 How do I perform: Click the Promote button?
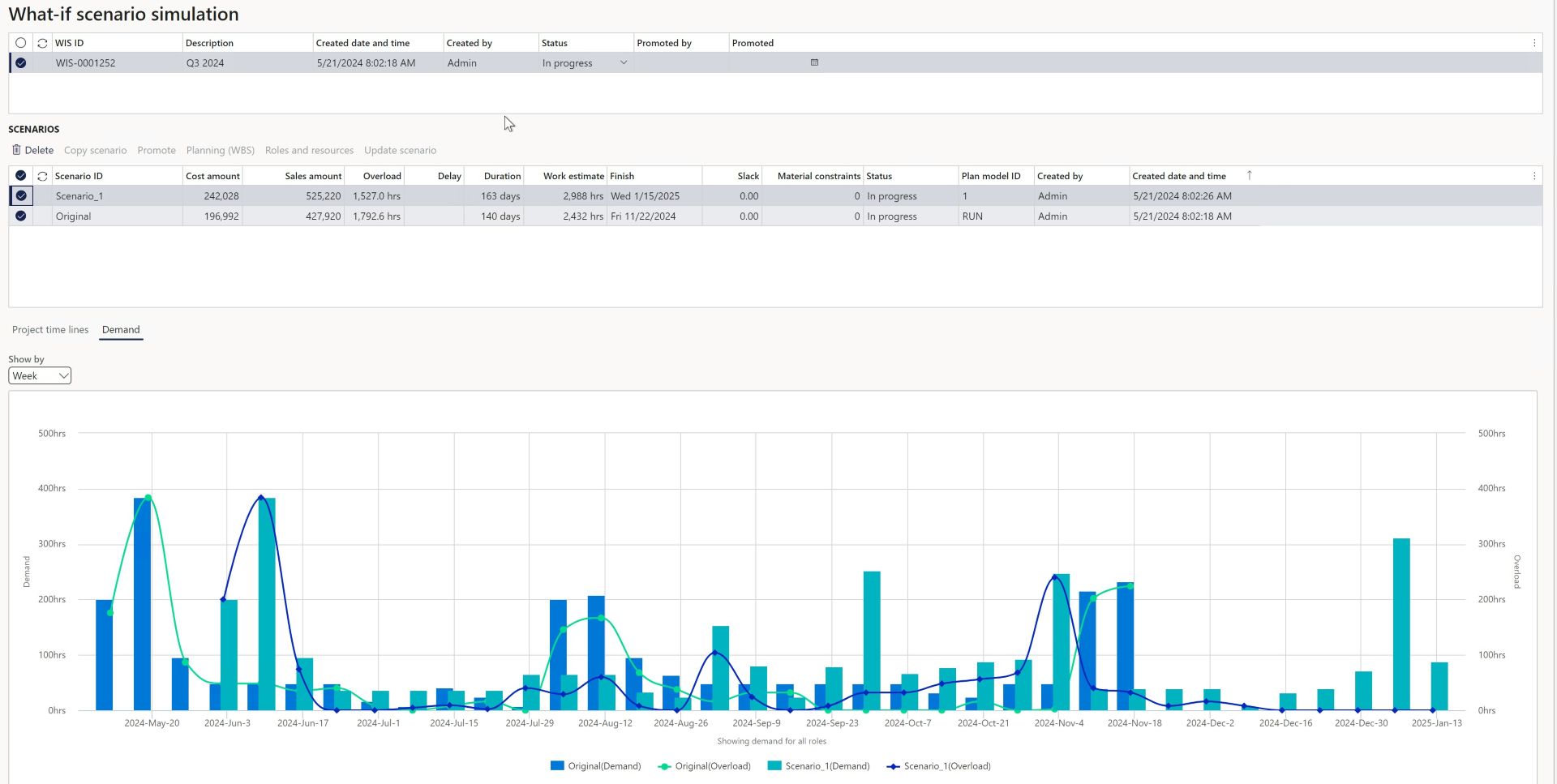(157, 150)
